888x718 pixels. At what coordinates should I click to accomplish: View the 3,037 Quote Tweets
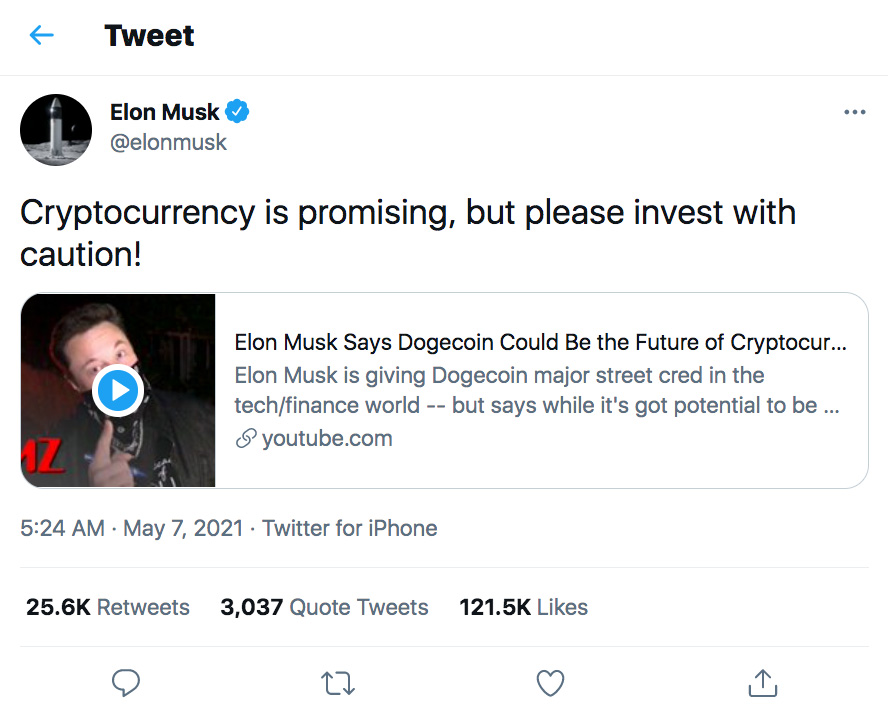[324, 607]
